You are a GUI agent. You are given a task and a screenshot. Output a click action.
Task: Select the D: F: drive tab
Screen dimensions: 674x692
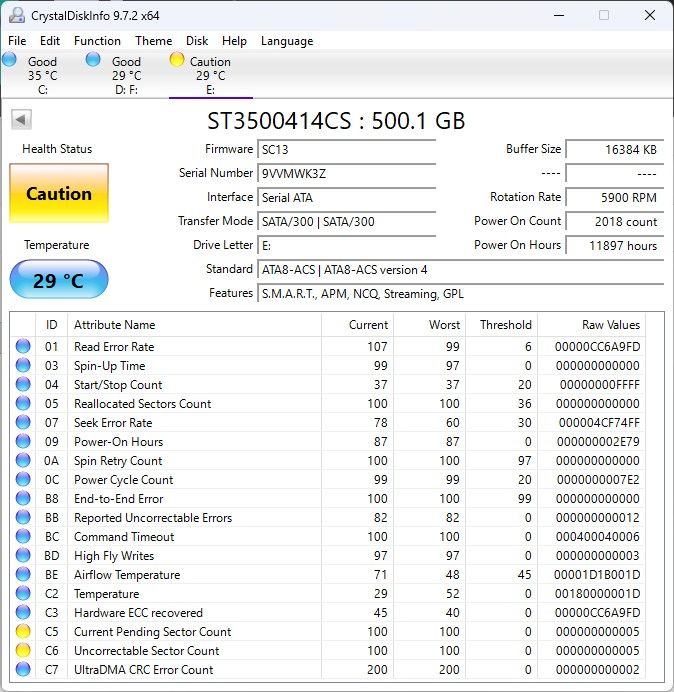click(126, 75)
